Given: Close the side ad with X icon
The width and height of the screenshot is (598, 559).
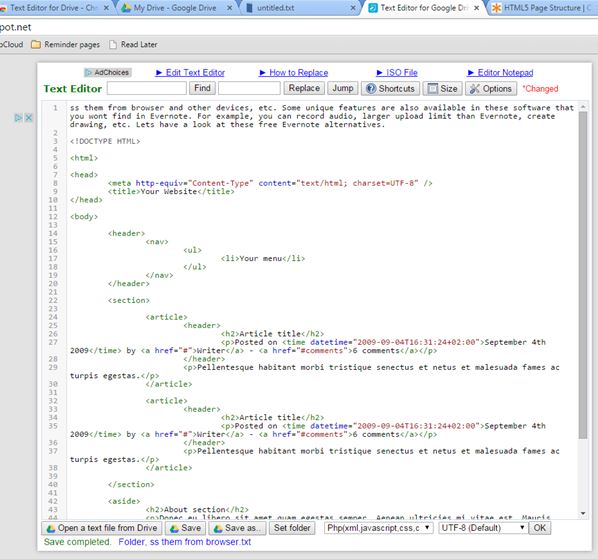Looking at the screenshot, I should 28,118.
